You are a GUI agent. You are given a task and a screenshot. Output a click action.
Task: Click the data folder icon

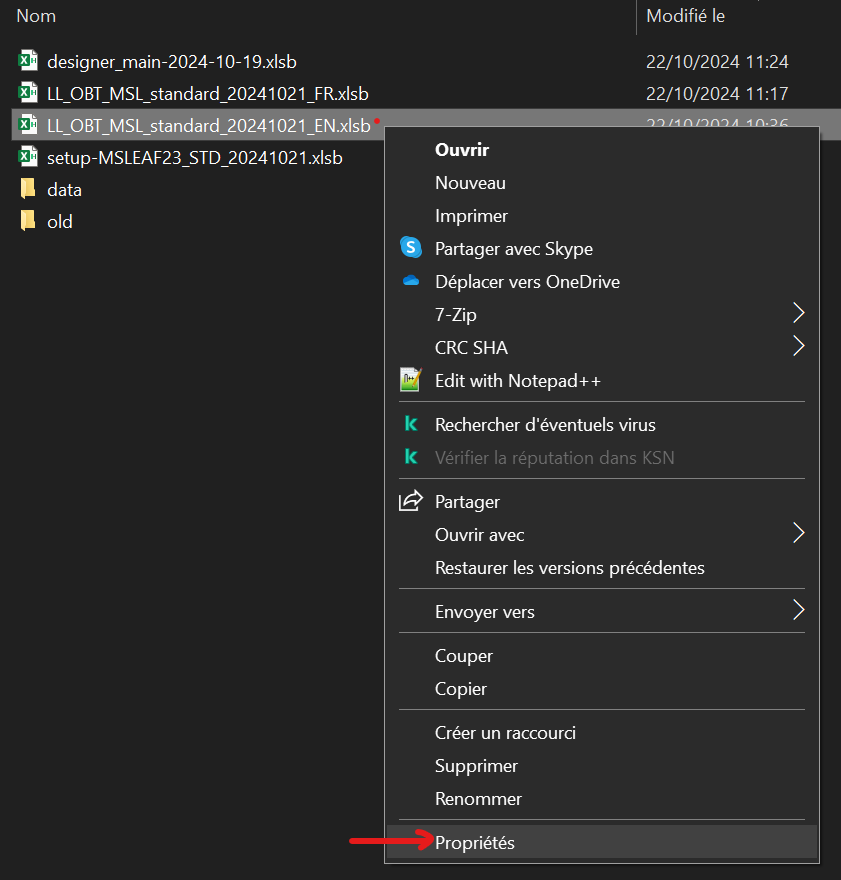coord(27,189)
